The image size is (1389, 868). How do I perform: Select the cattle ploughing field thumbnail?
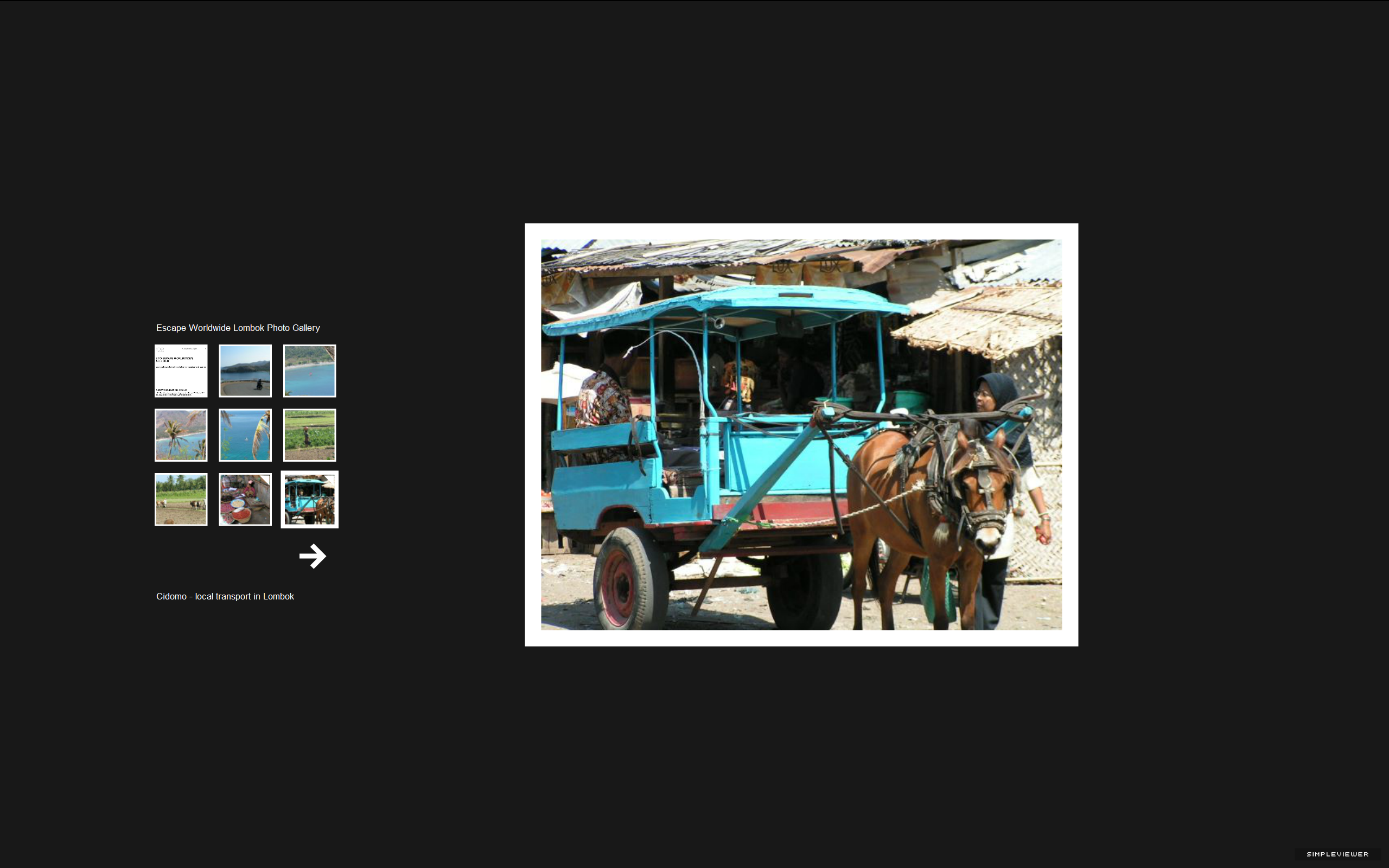point(181,500)
